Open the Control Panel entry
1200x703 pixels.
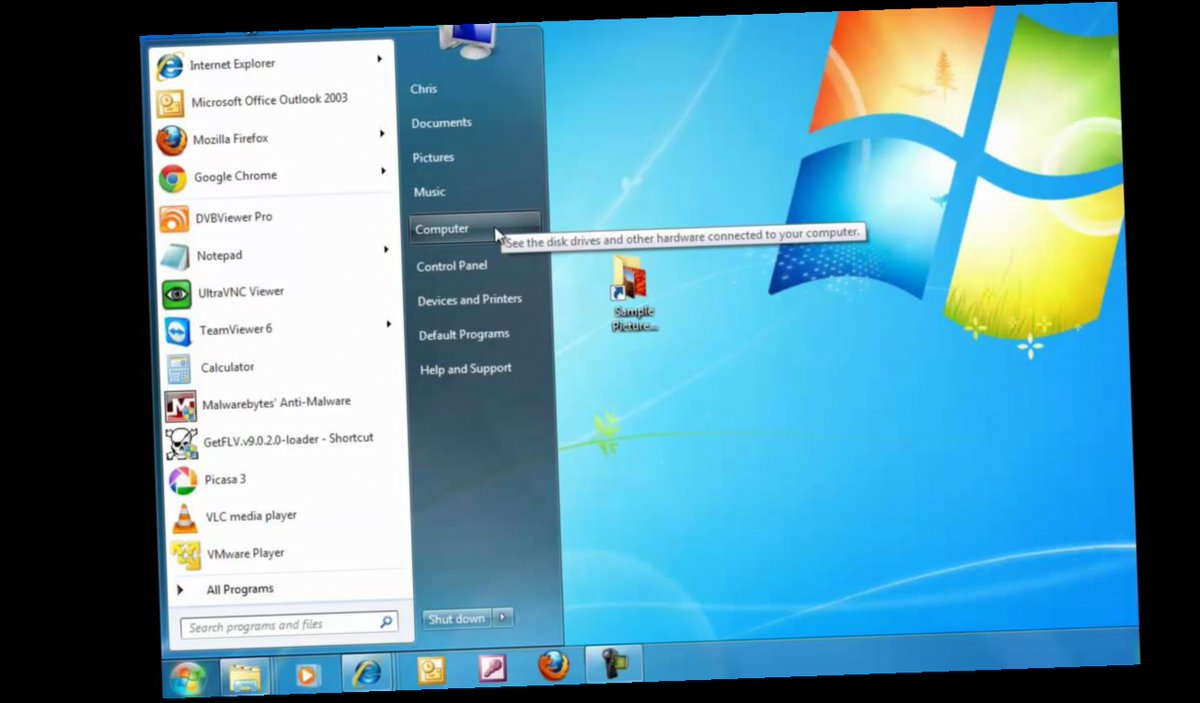(451, 265)
